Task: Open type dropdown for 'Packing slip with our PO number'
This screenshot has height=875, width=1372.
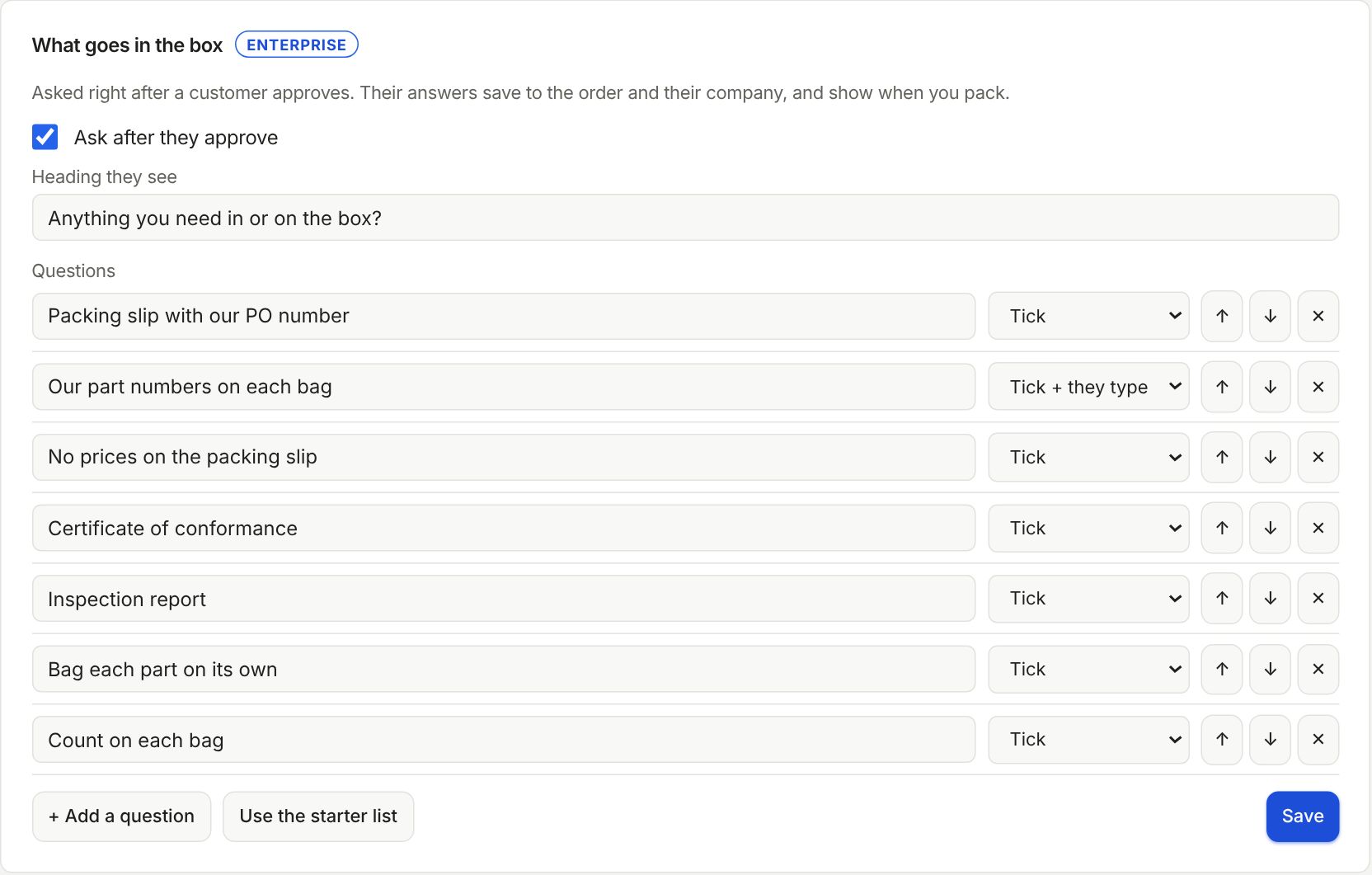Action: pos(1088,316)
